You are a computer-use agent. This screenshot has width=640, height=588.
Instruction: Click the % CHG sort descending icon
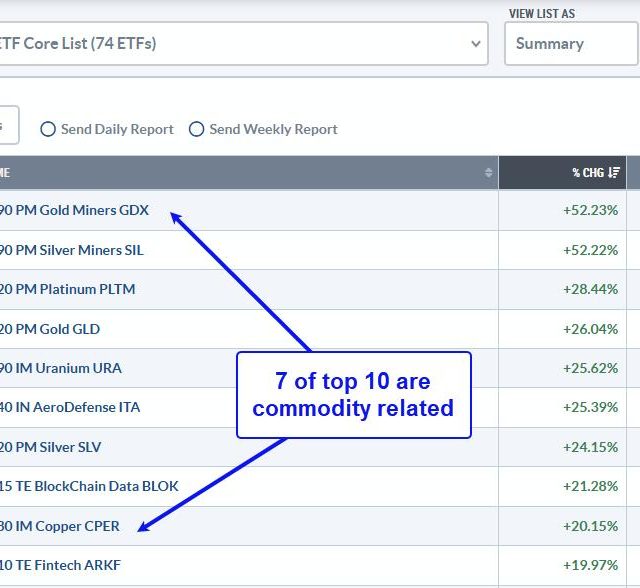click(x=614, y=173)
